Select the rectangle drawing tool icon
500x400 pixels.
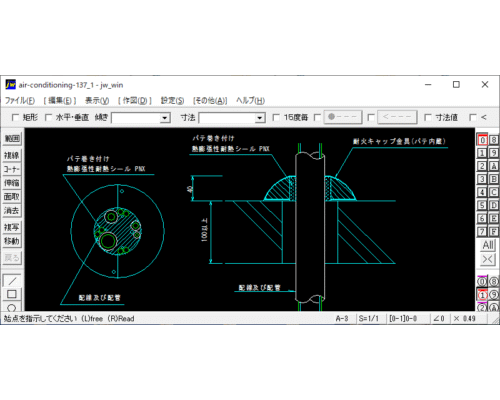click(x=12, y=294)
